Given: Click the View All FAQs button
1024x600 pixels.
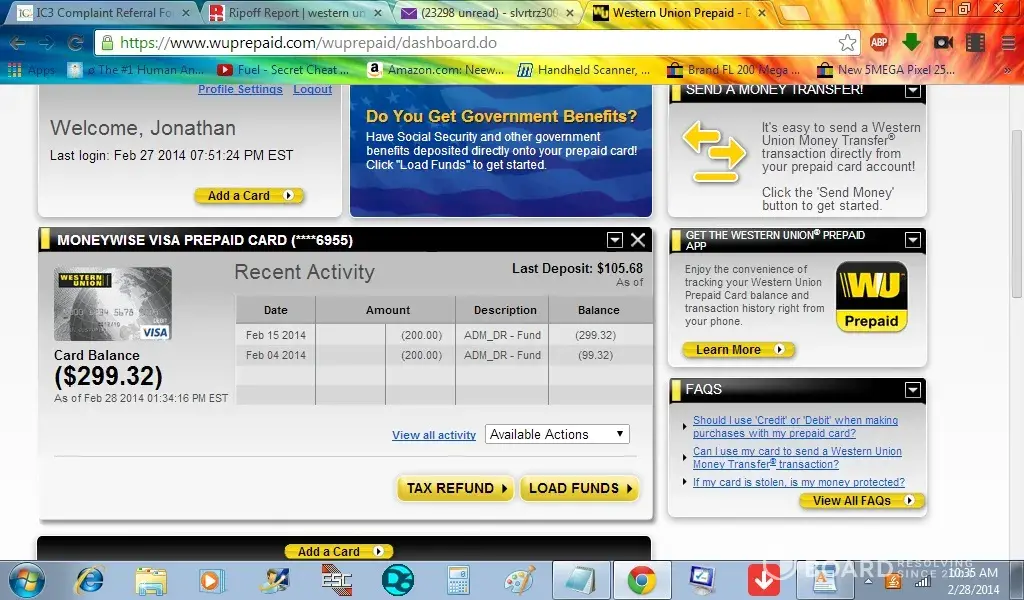Looking at the screenshot, I should tap(862, 501).
